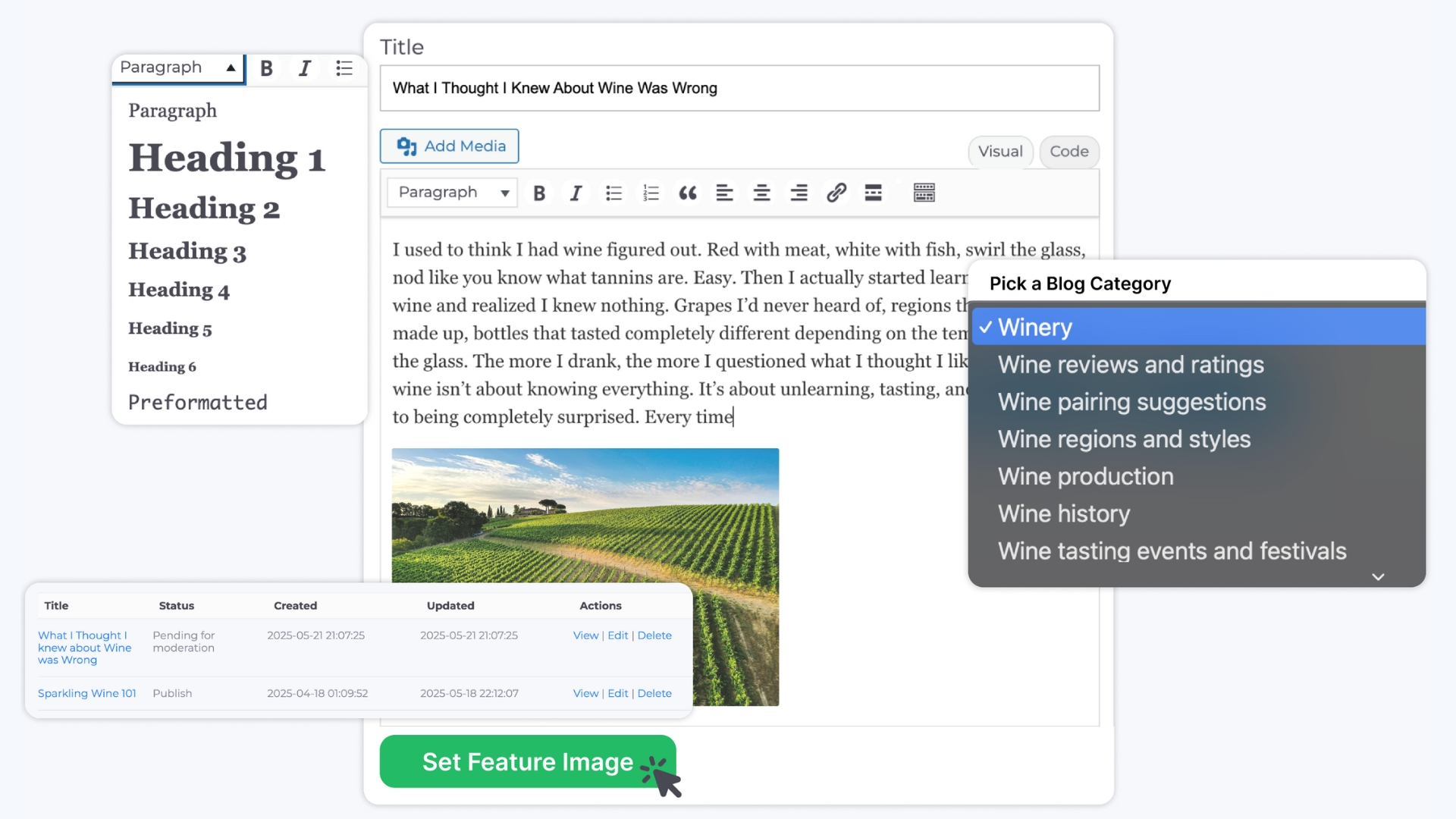Collapse the floating Paragraph dropdown with up arrow
This screenshot has width=1456, height=819.
coord(231,67)
